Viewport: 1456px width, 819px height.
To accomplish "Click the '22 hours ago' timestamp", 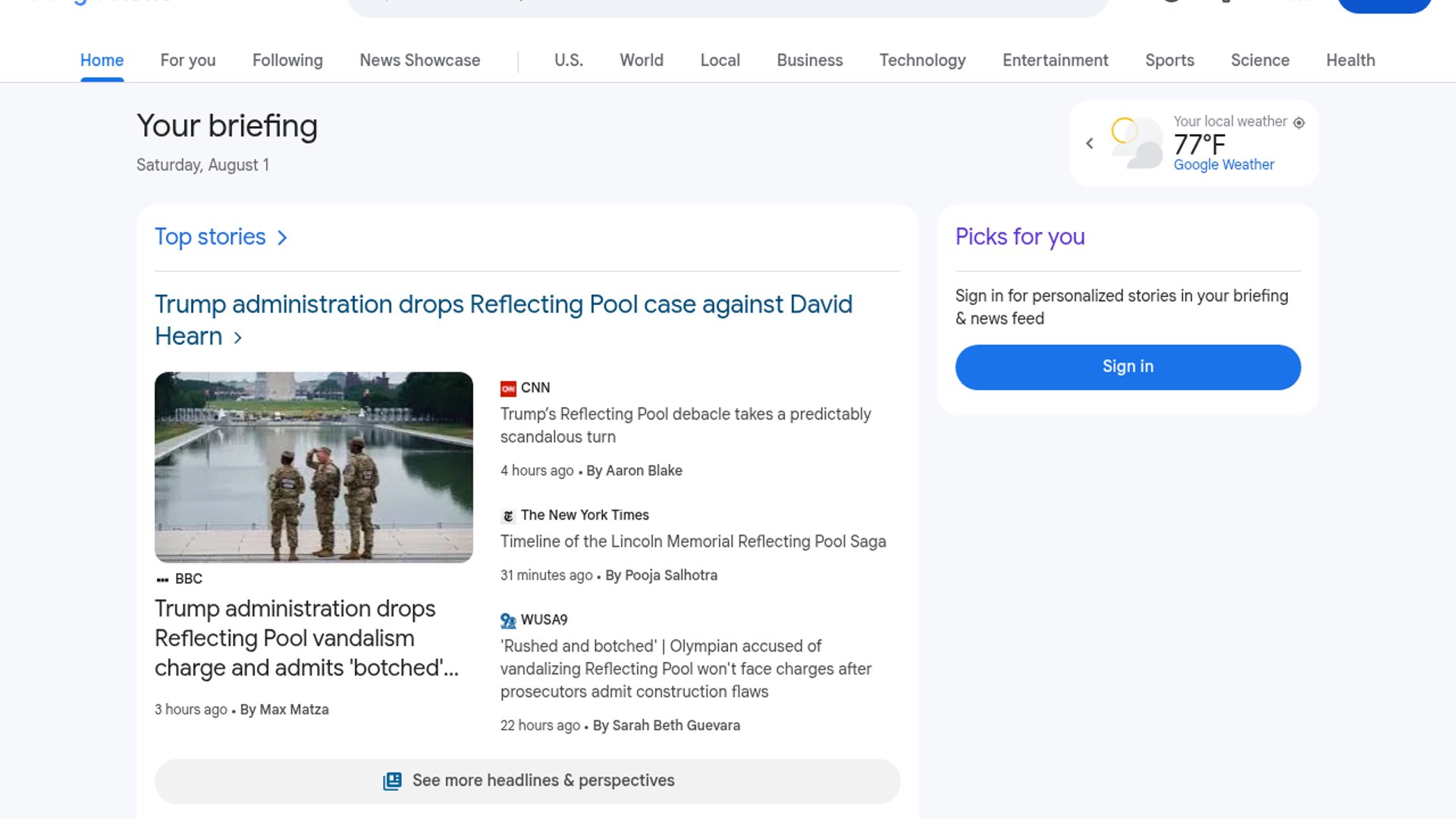I will (x=540, y=726).
